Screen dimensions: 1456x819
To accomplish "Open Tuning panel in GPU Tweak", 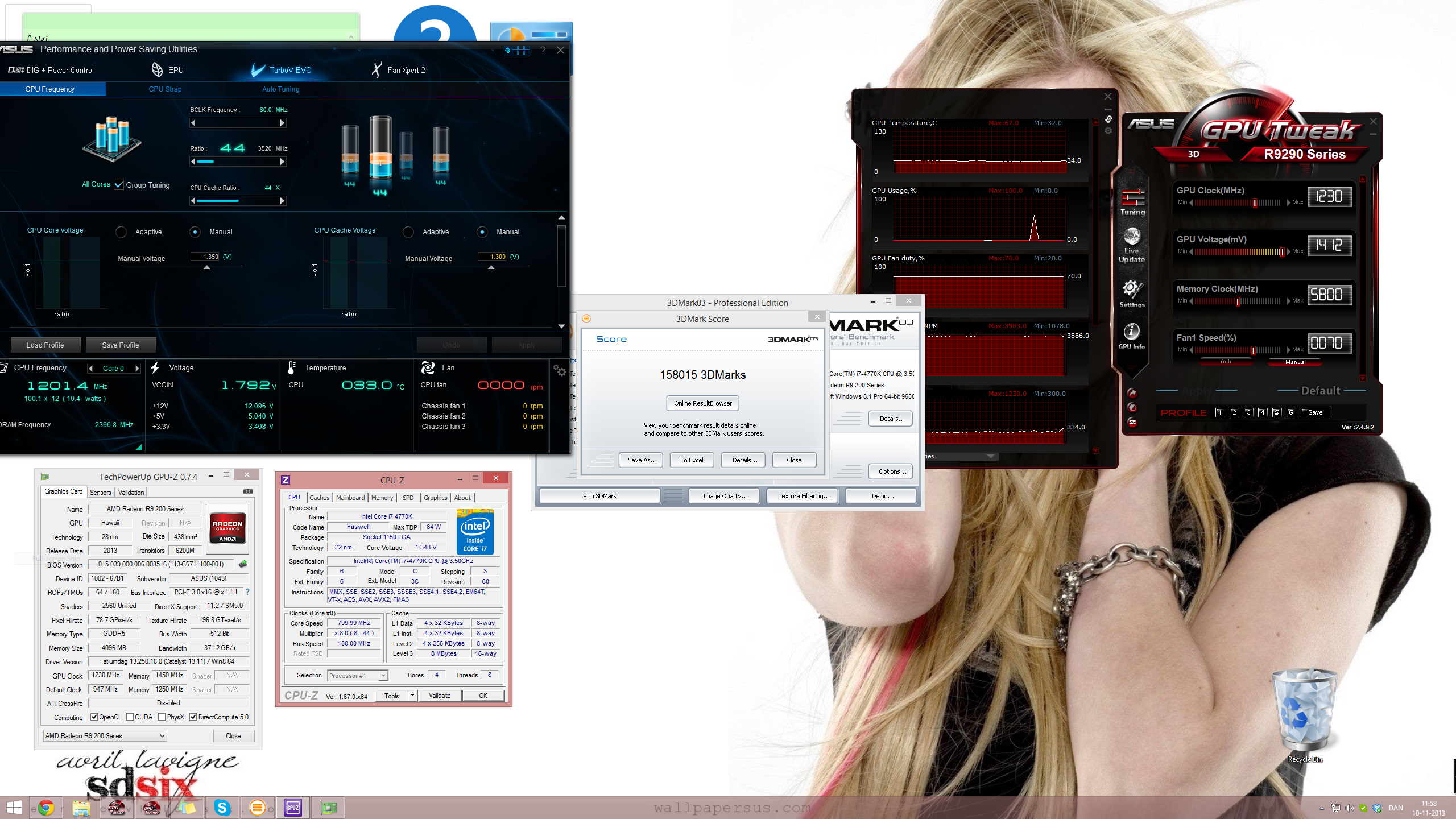I will 1132,202.
